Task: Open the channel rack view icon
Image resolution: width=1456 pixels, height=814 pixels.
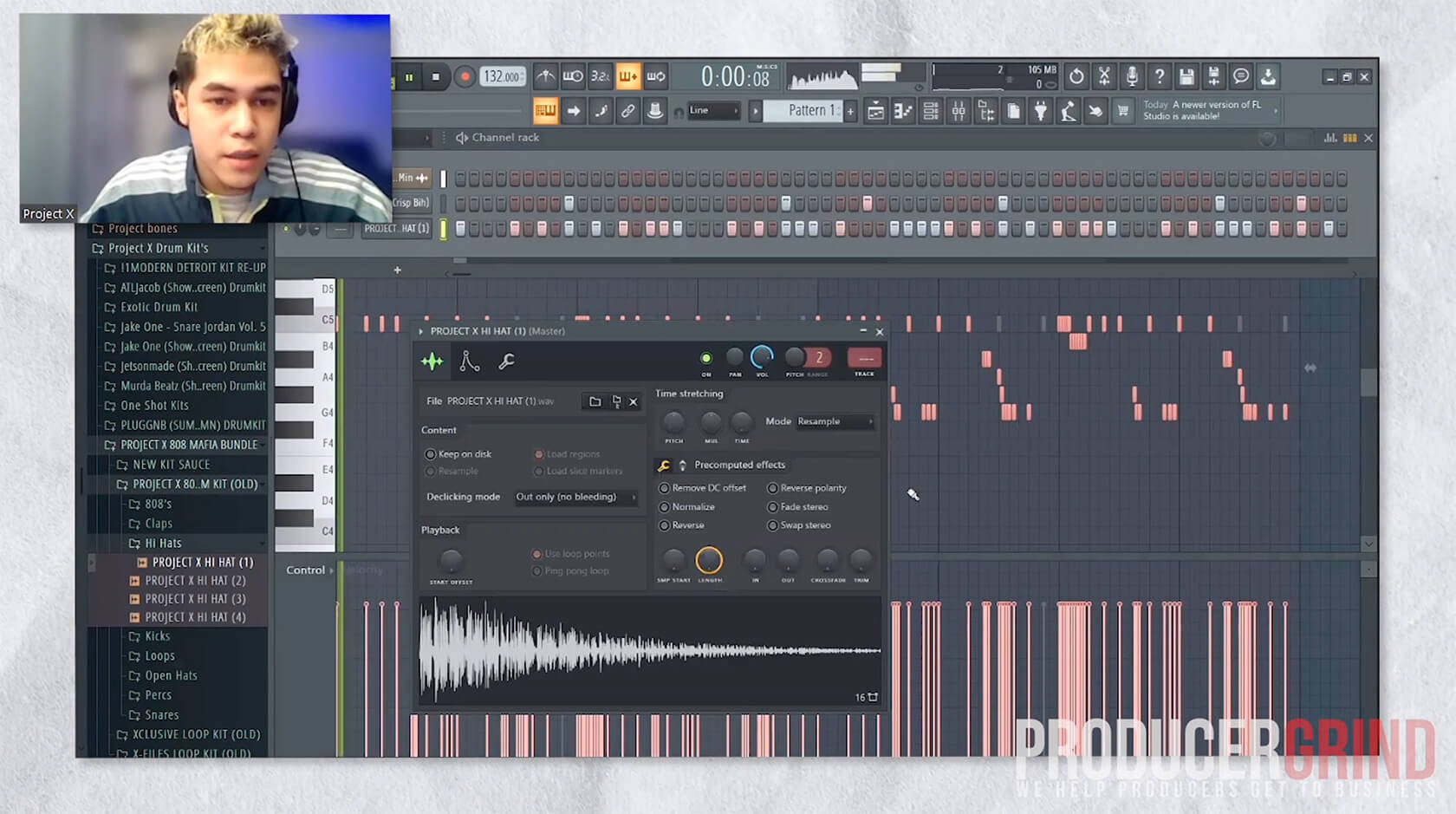Action: [931, 111]
